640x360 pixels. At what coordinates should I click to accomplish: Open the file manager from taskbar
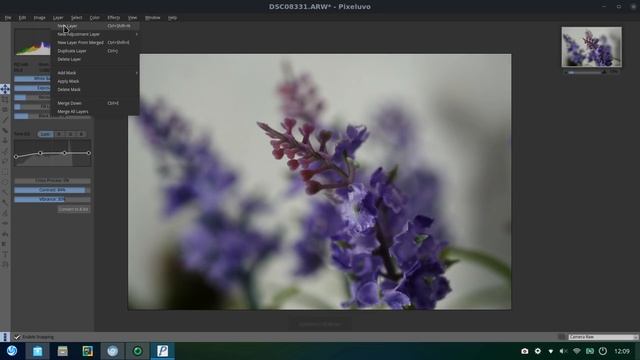tap(62, 351)
